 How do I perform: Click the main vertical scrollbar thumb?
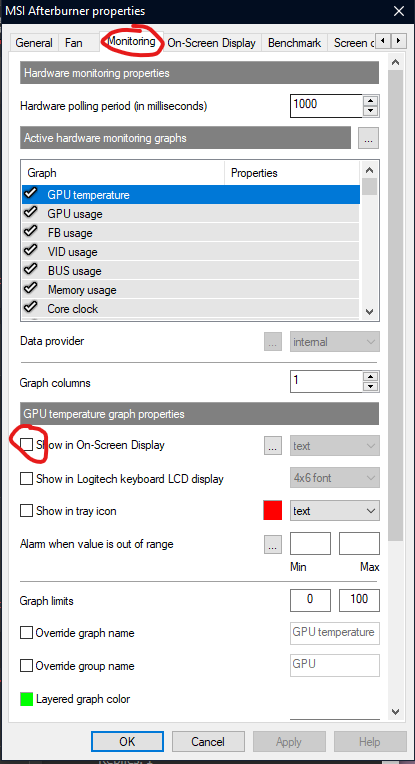(396, 308)
